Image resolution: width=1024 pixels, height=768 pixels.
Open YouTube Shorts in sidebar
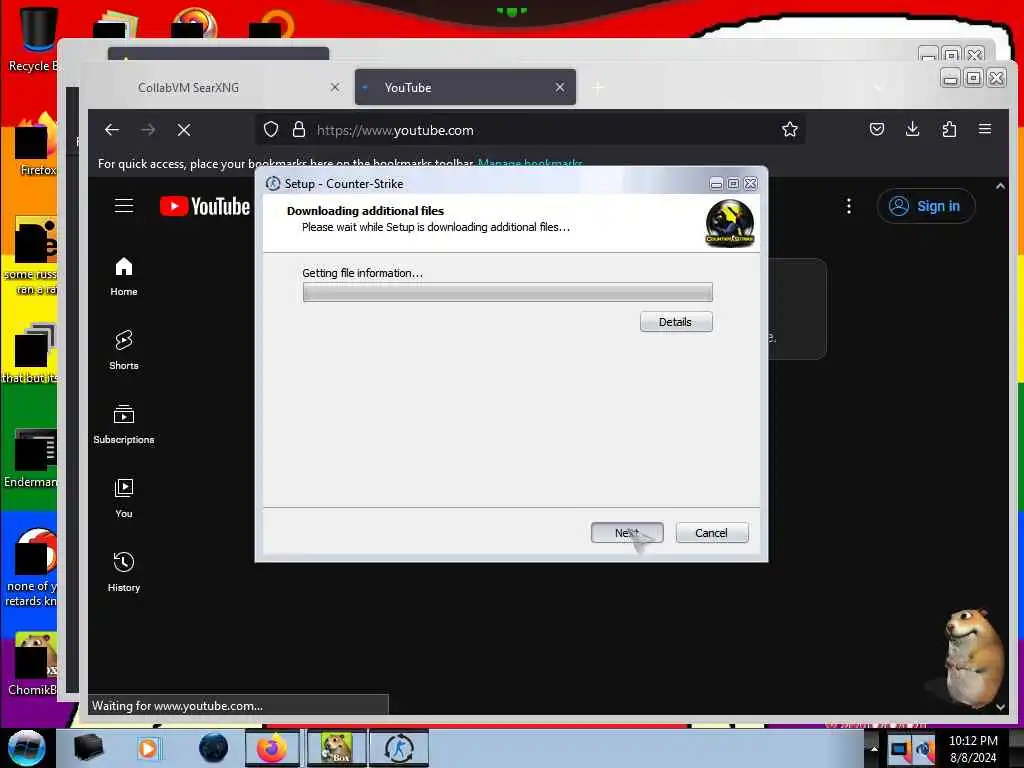(123, 351)
